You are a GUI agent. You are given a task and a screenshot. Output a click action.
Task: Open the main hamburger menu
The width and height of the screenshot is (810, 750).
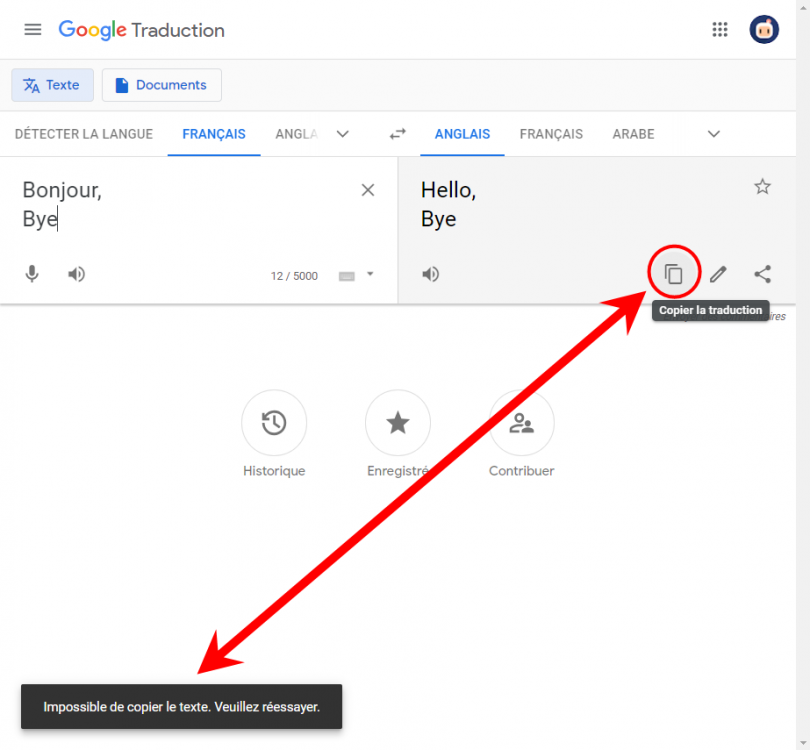(33, 29)
